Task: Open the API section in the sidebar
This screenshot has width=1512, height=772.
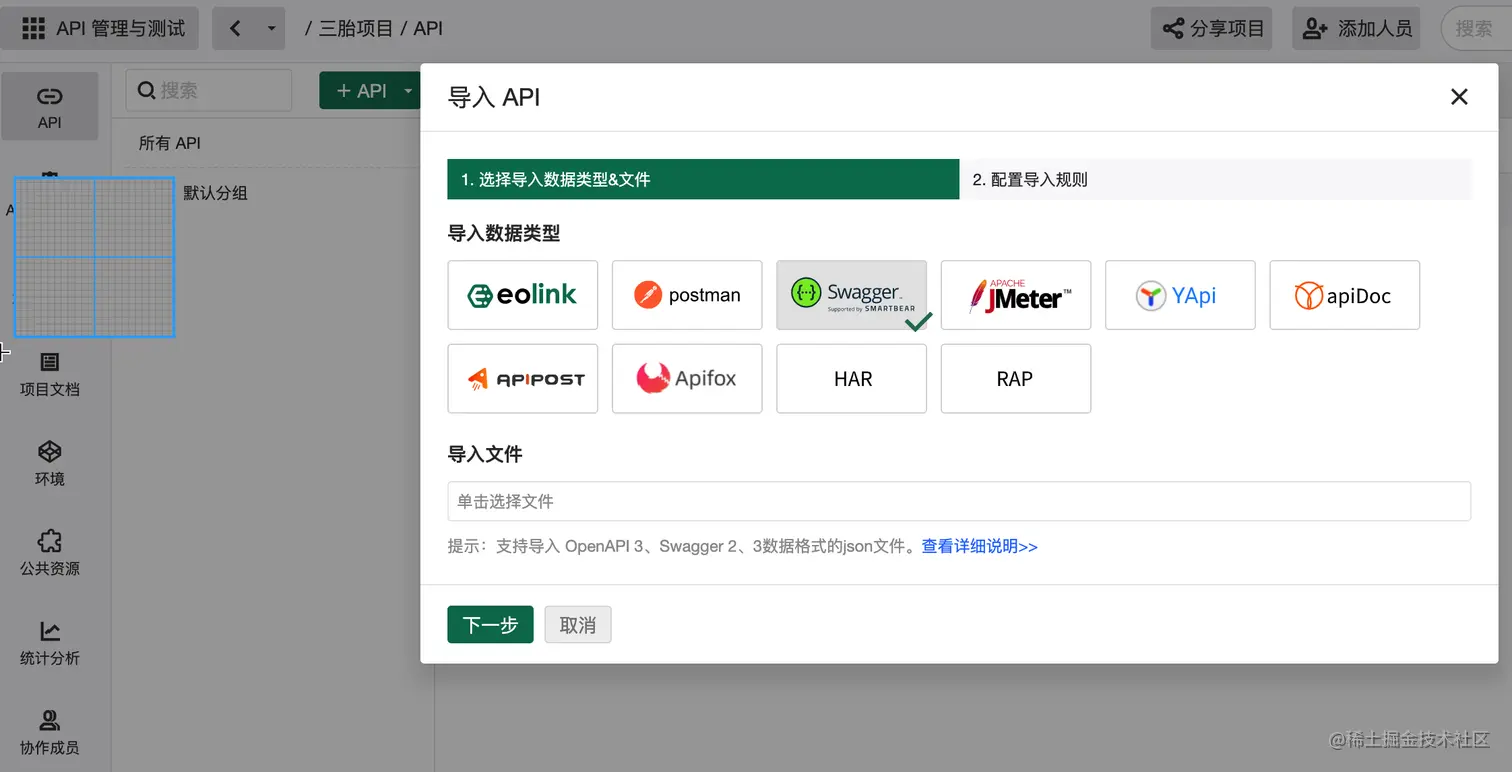Action: click(49, 106)
